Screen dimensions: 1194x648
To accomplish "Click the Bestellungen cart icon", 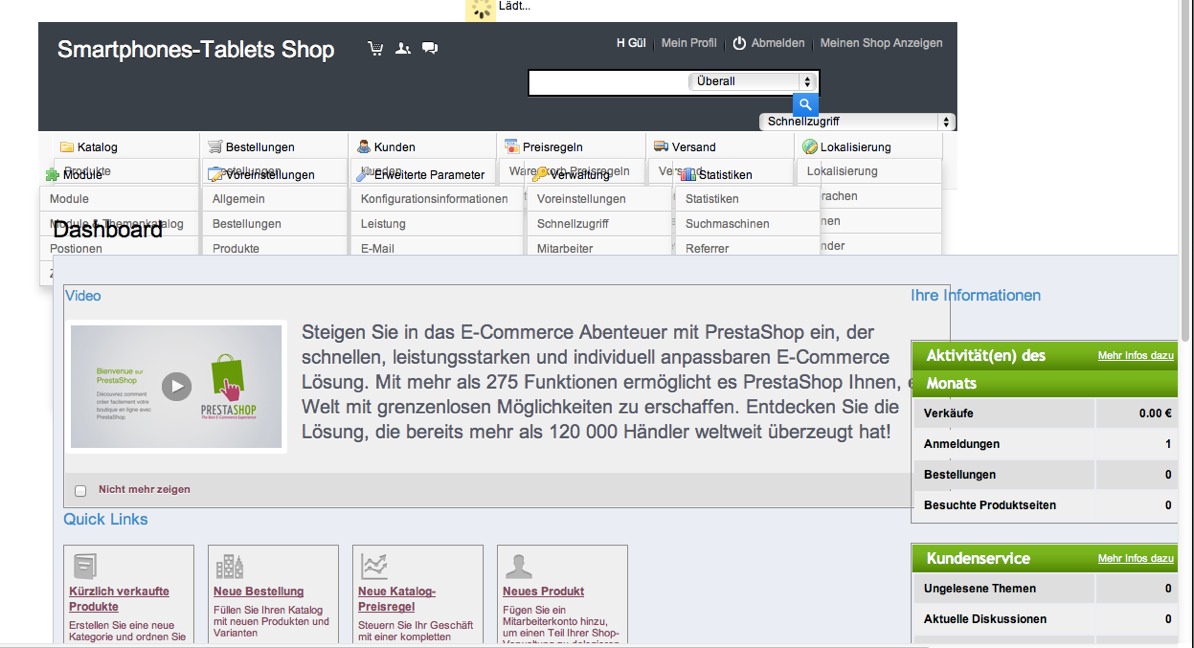I will coord(215,146).
